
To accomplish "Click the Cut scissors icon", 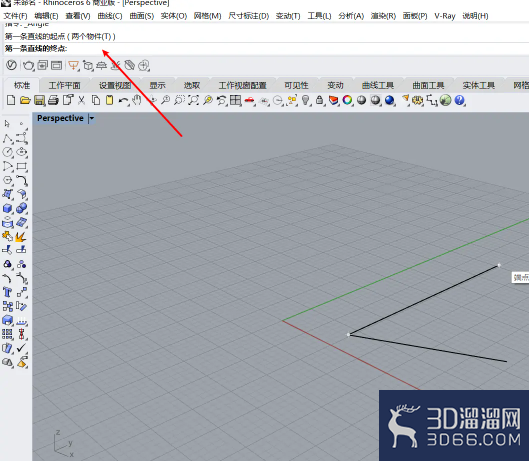I will click(81, 100).
